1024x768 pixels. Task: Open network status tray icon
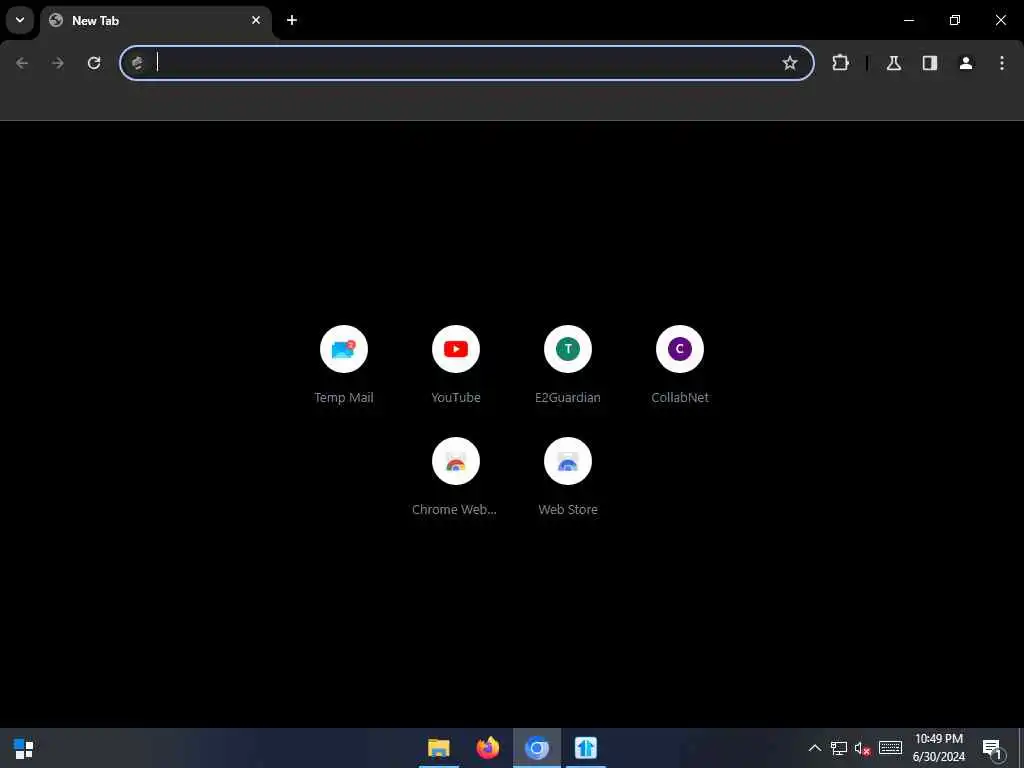tap(839, 748)
